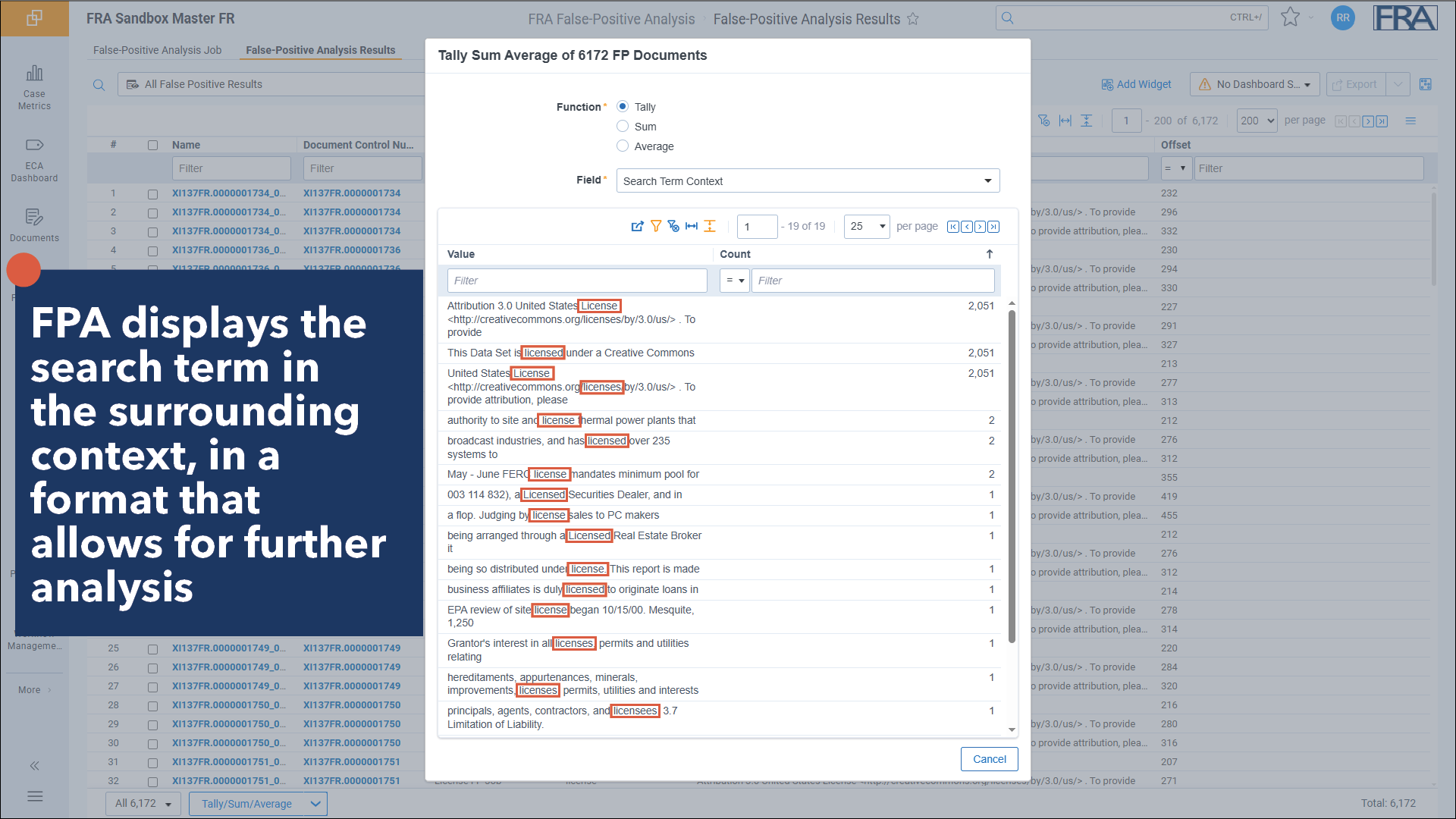1456x819 pixels.
Task: Open the Count filter operator dropdown
Action: pyautogui.click(x=734, y=281)
